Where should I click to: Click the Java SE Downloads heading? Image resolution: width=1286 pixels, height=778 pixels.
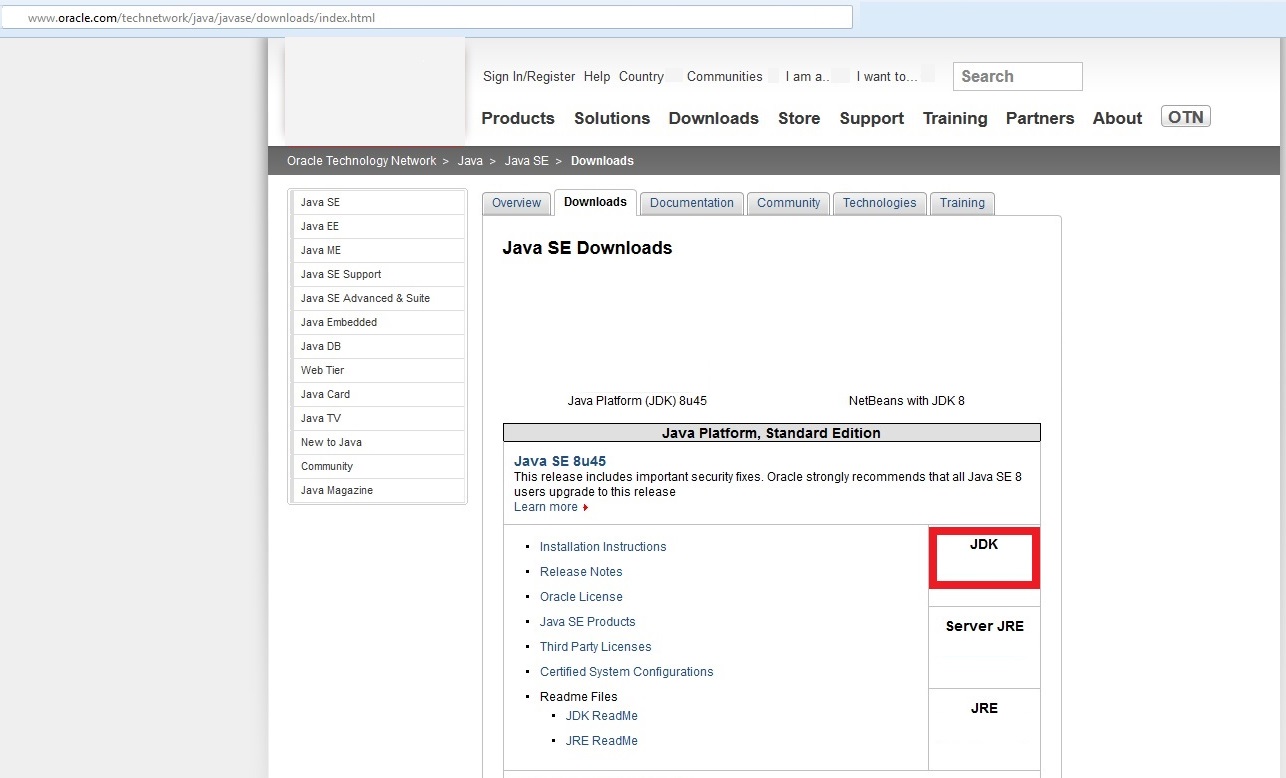[x=587, y=248]
